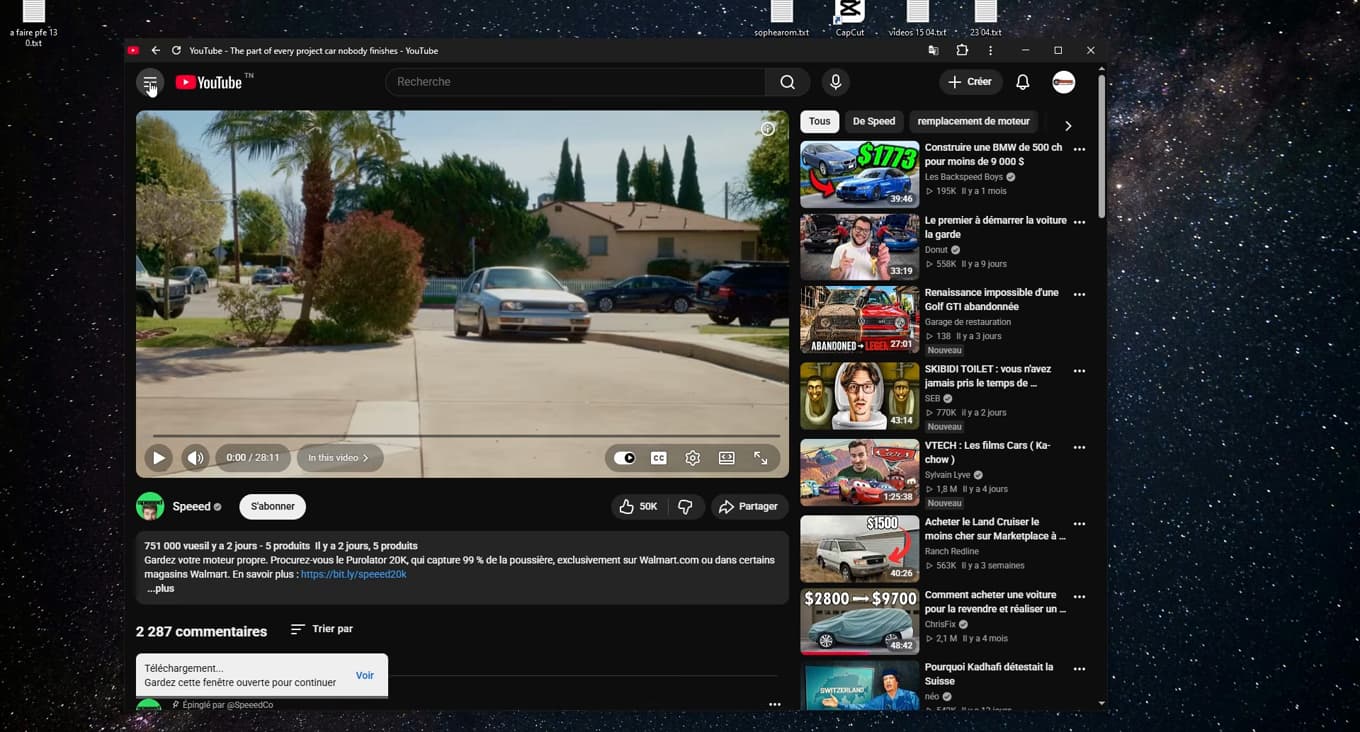
Task: Open 'VTECH : Les films Cars' title
Action: pyautogui.click(x=988, y=452)
